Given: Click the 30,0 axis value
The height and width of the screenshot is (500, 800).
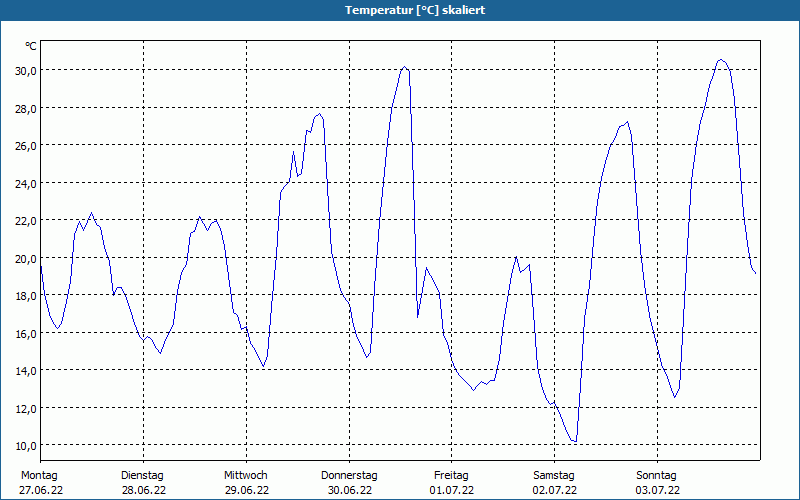Looking at the screenshot, I should click(26, 70).
